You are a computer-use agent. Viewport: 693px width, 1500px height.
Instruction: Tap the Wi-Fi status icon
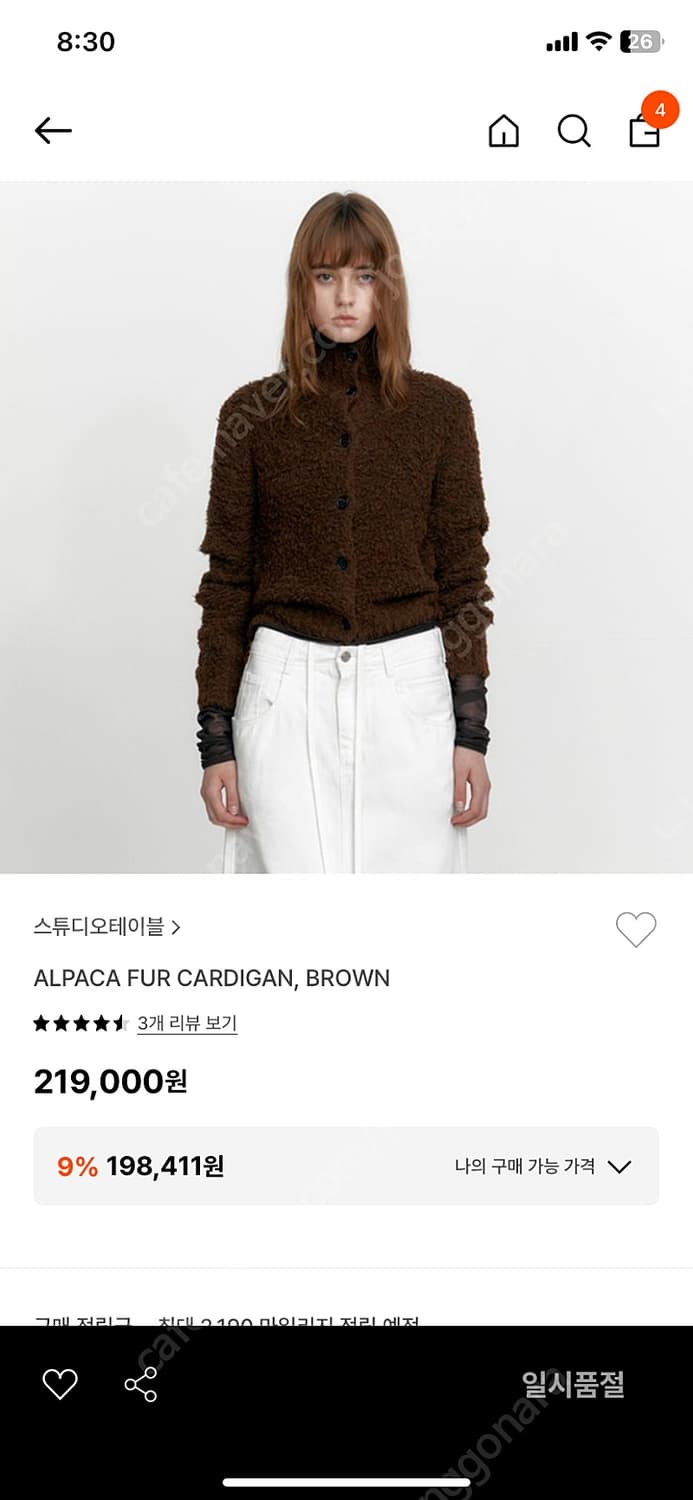pyautogui.click(x=598, y=42)
